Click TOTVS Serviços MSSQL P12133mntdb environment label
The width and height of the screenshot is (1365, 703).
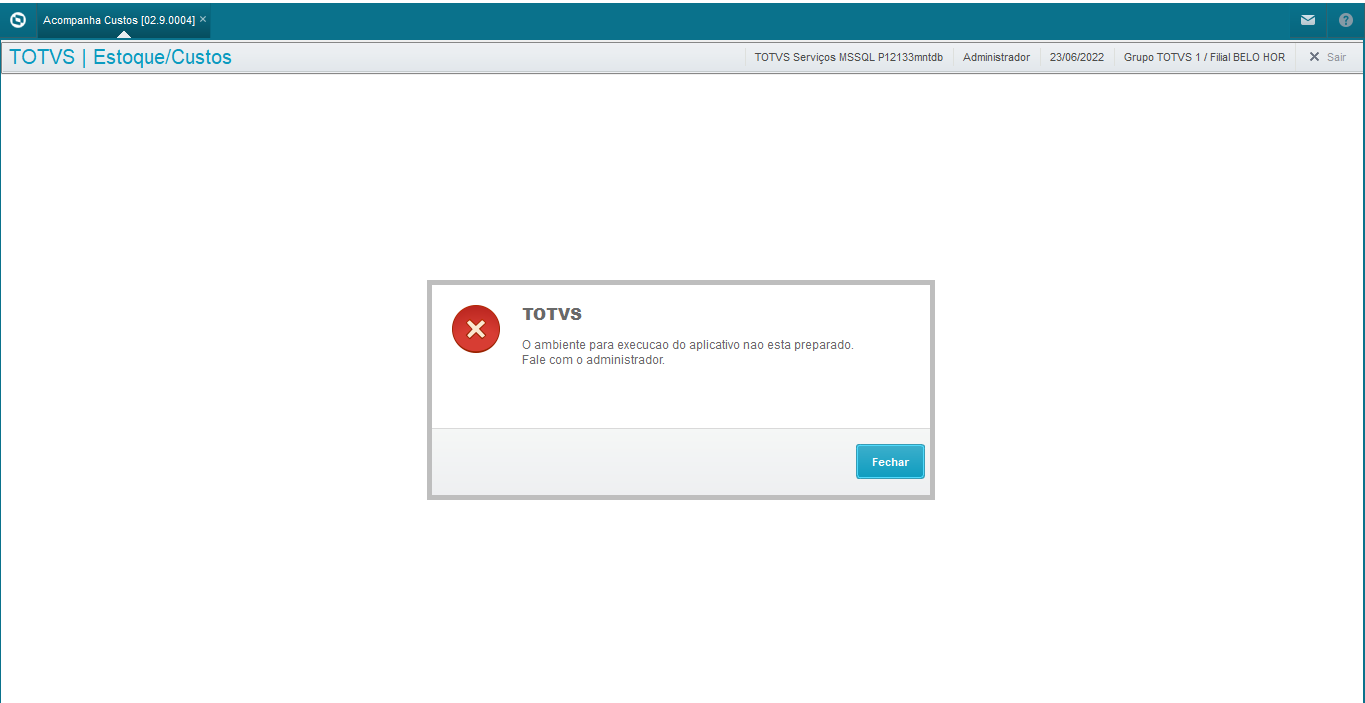[848, 57]
